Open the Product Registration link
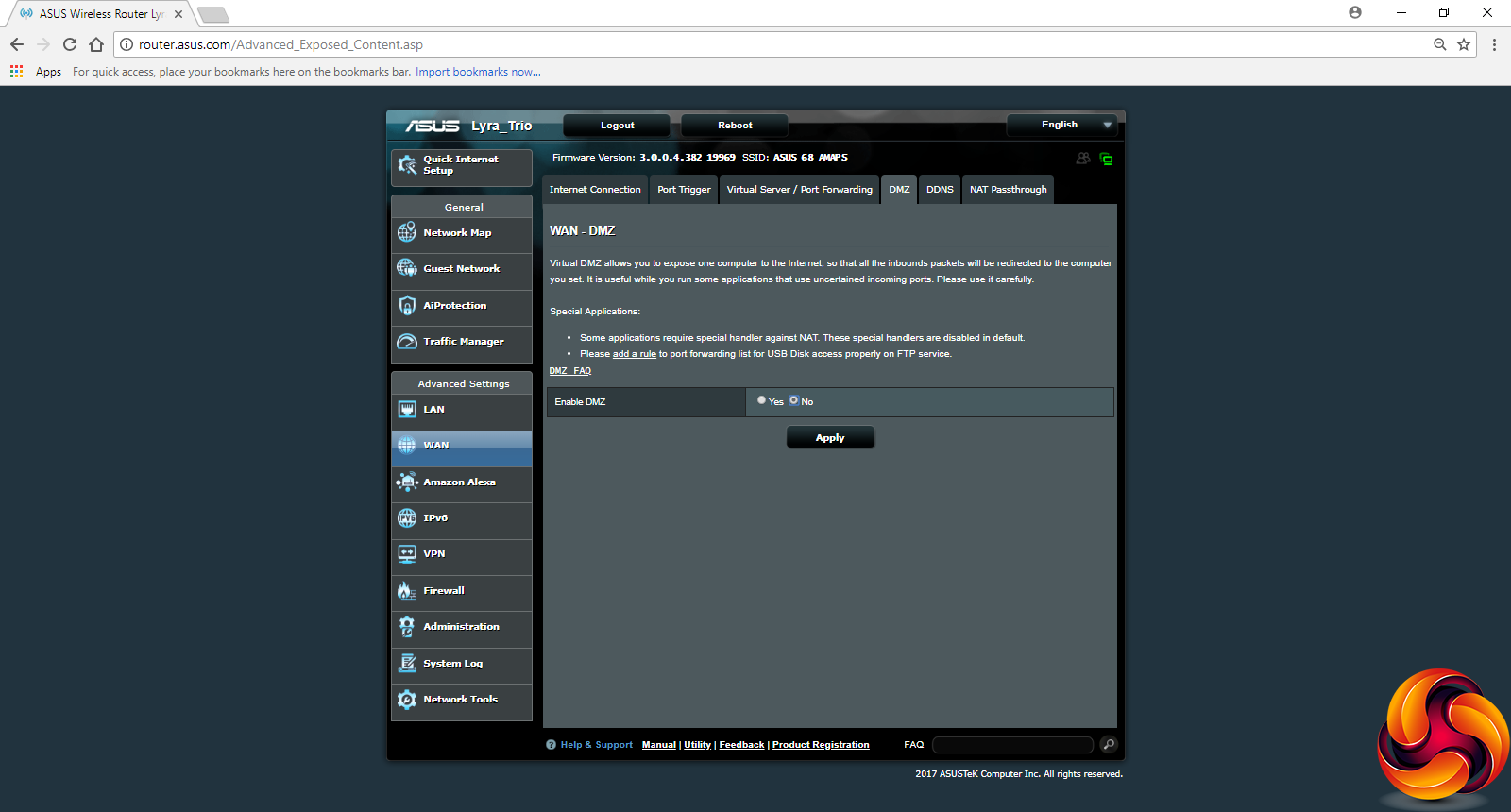Viewport: 1511px width, 812px height. point(821,745)
